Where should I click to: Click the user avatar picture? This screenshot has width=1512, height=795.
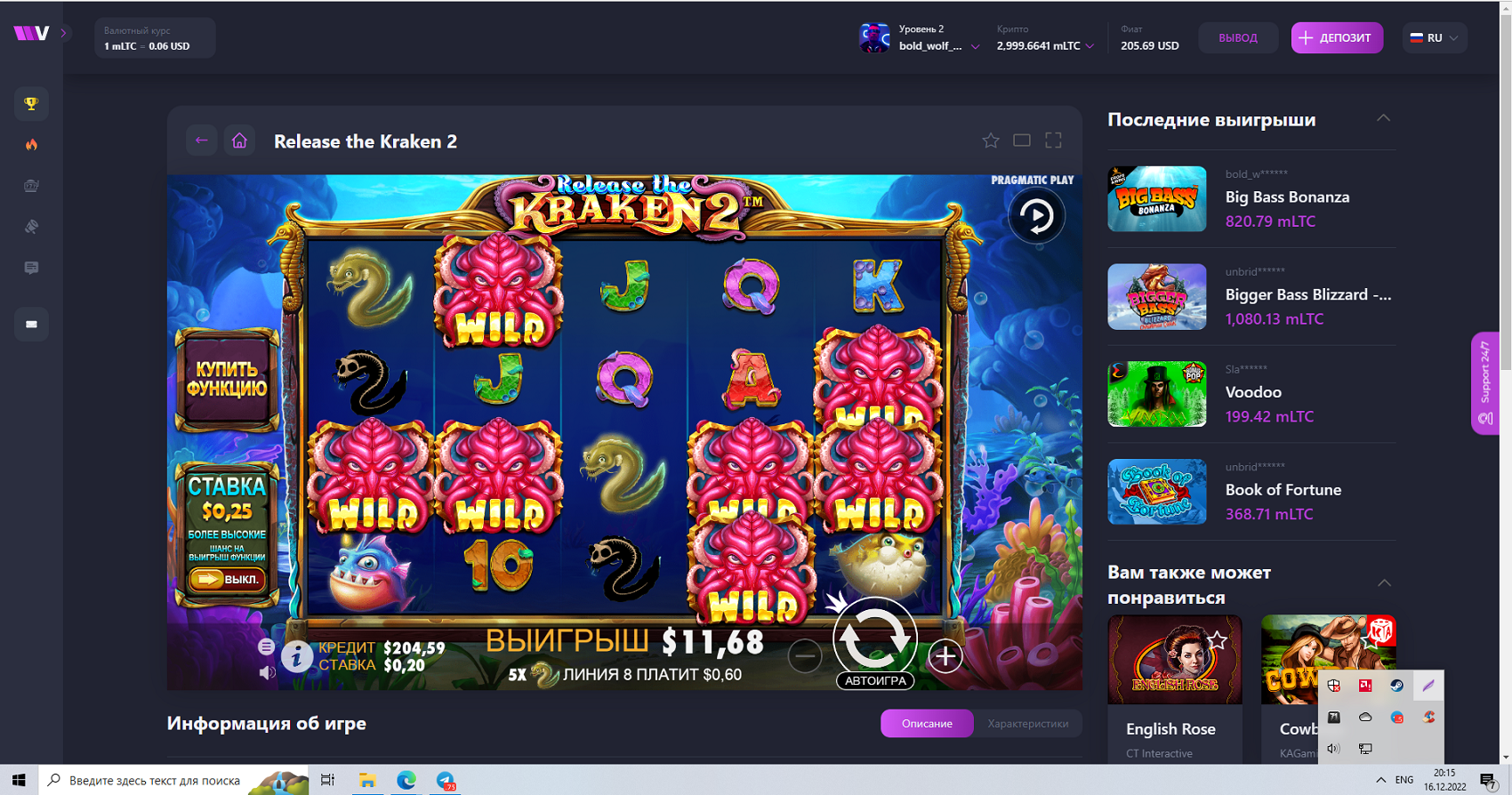click(874, 37)
